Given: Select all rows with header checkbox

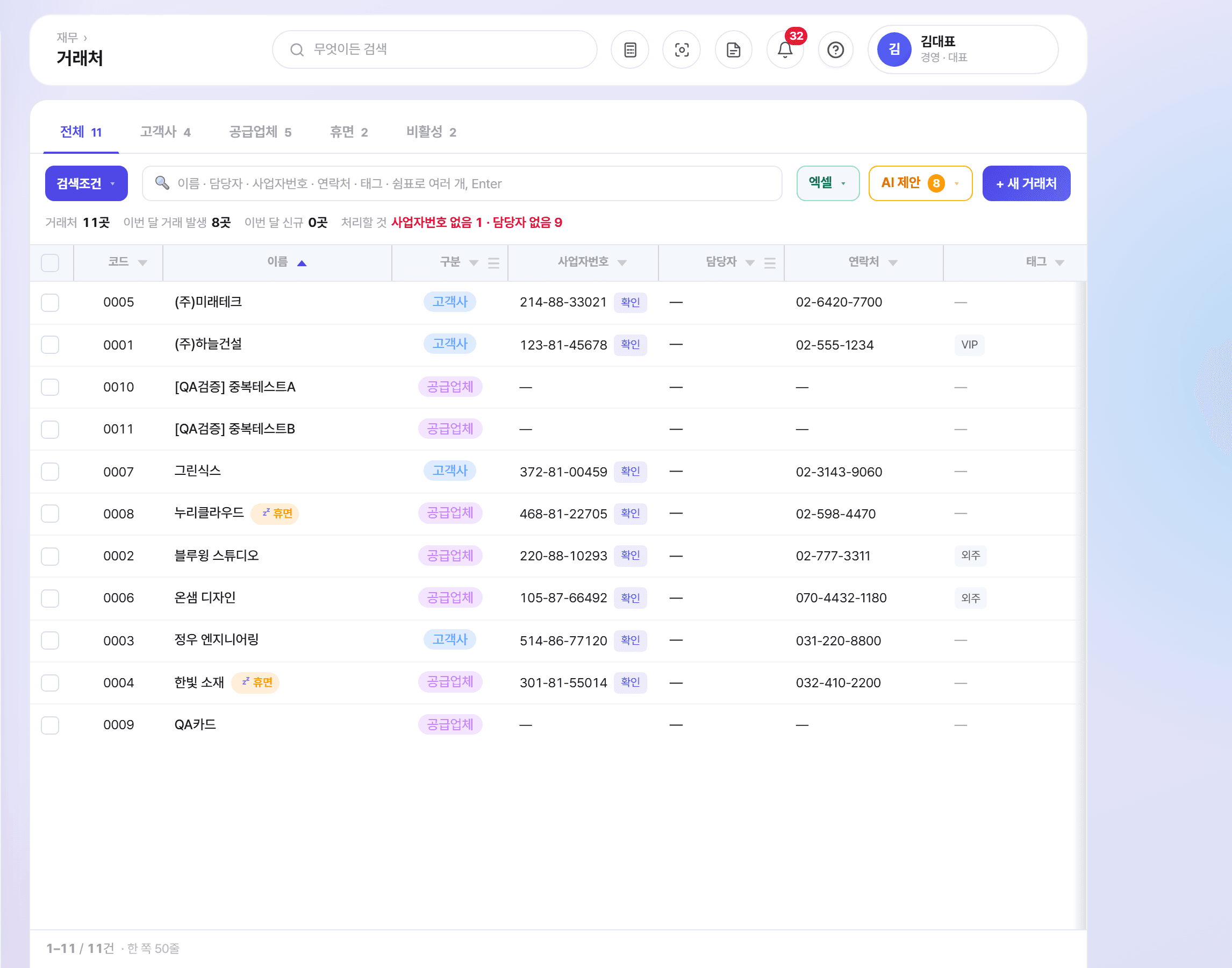Looking at the screenshot, I should pyautogui.click(x=50, y=262).
